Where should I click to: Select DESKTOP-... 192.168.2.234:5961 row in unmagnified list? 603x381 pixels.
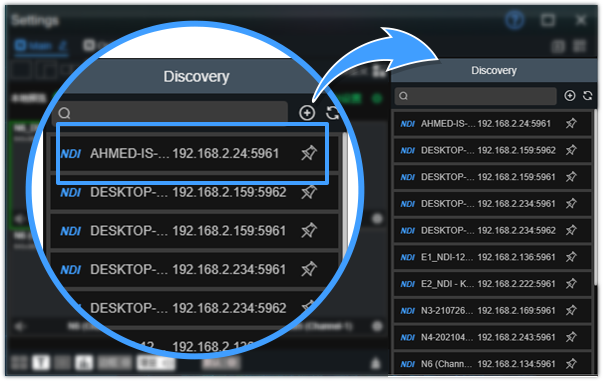[x=492, y=203]
